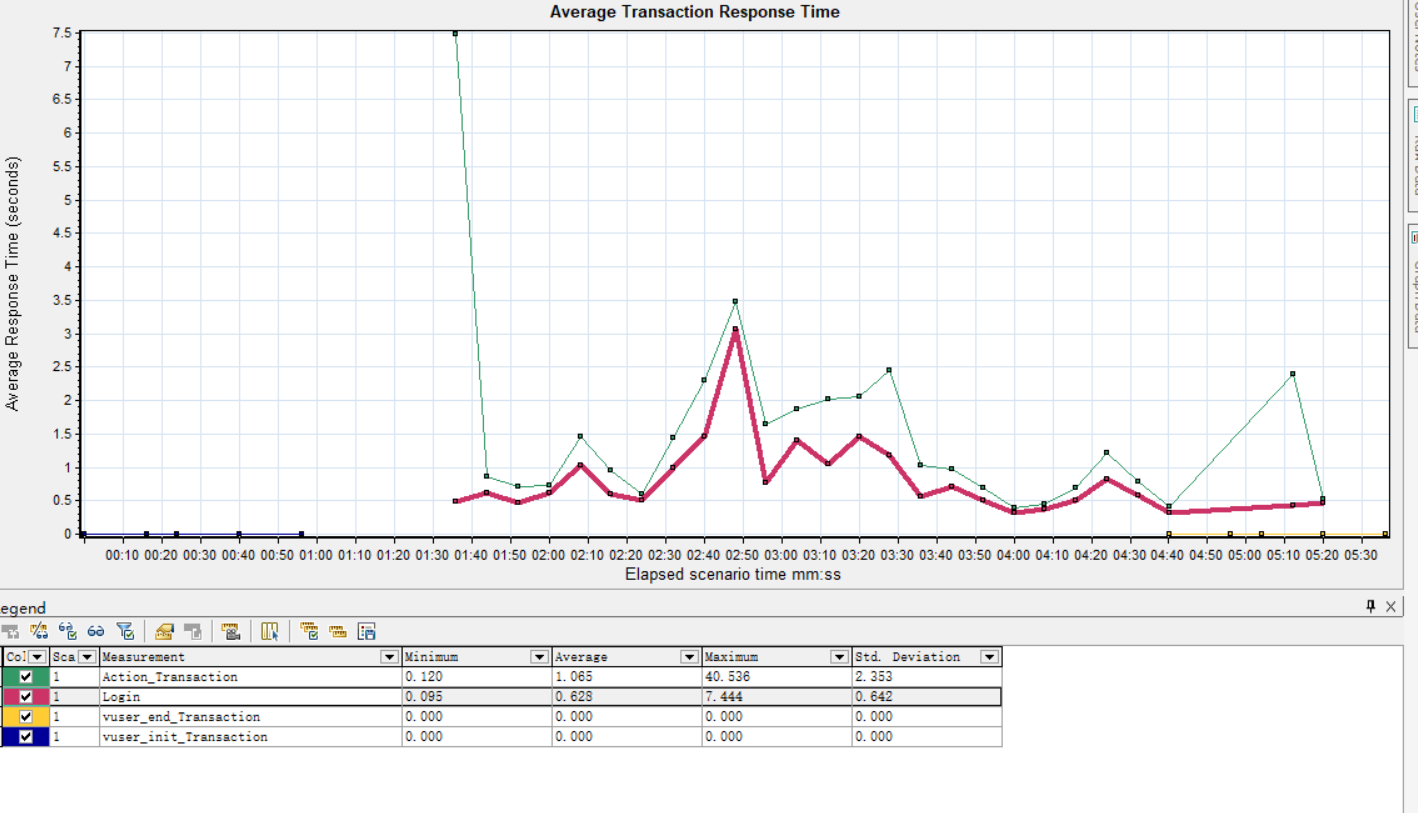Open the Sca column dropdown arrow
Screen dimensions: 1418x813
(x=87, y=657)
